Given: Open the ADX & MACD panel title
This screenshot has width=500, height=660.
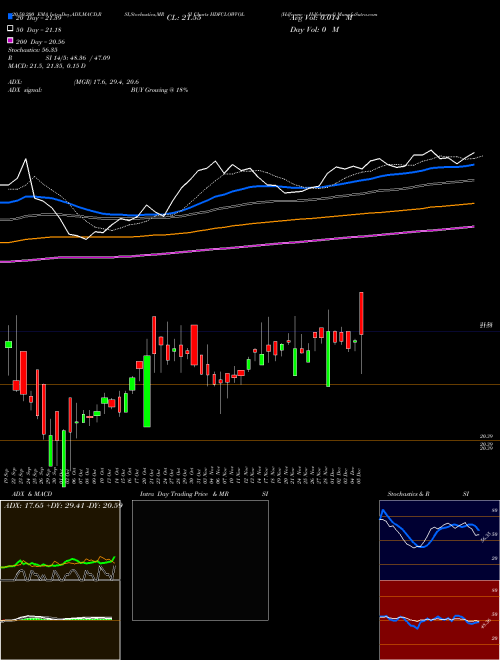Looking at the screenshot, I should pos(32,494).
